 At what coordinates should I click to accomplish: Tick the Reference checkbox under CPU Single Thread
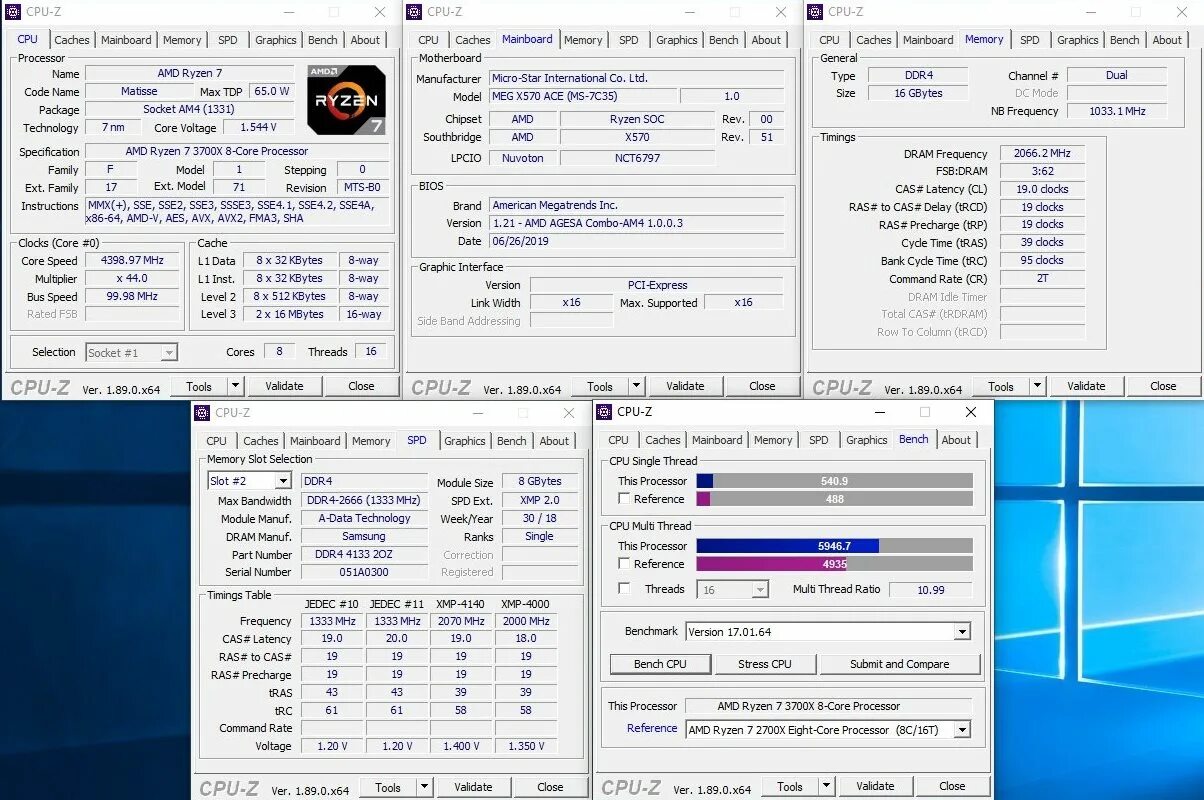pos(624,499)
